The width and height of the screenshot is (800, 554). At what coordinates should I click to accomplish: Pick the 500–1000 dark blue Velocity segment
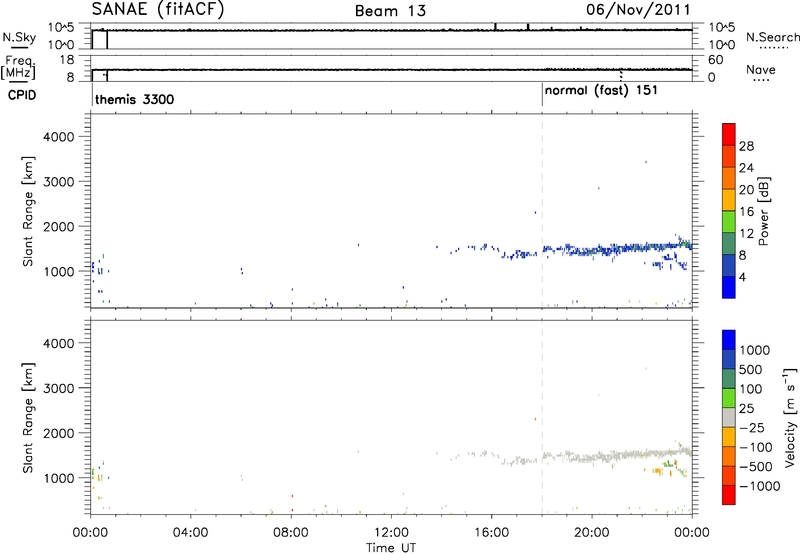click(x=729, y=359)
